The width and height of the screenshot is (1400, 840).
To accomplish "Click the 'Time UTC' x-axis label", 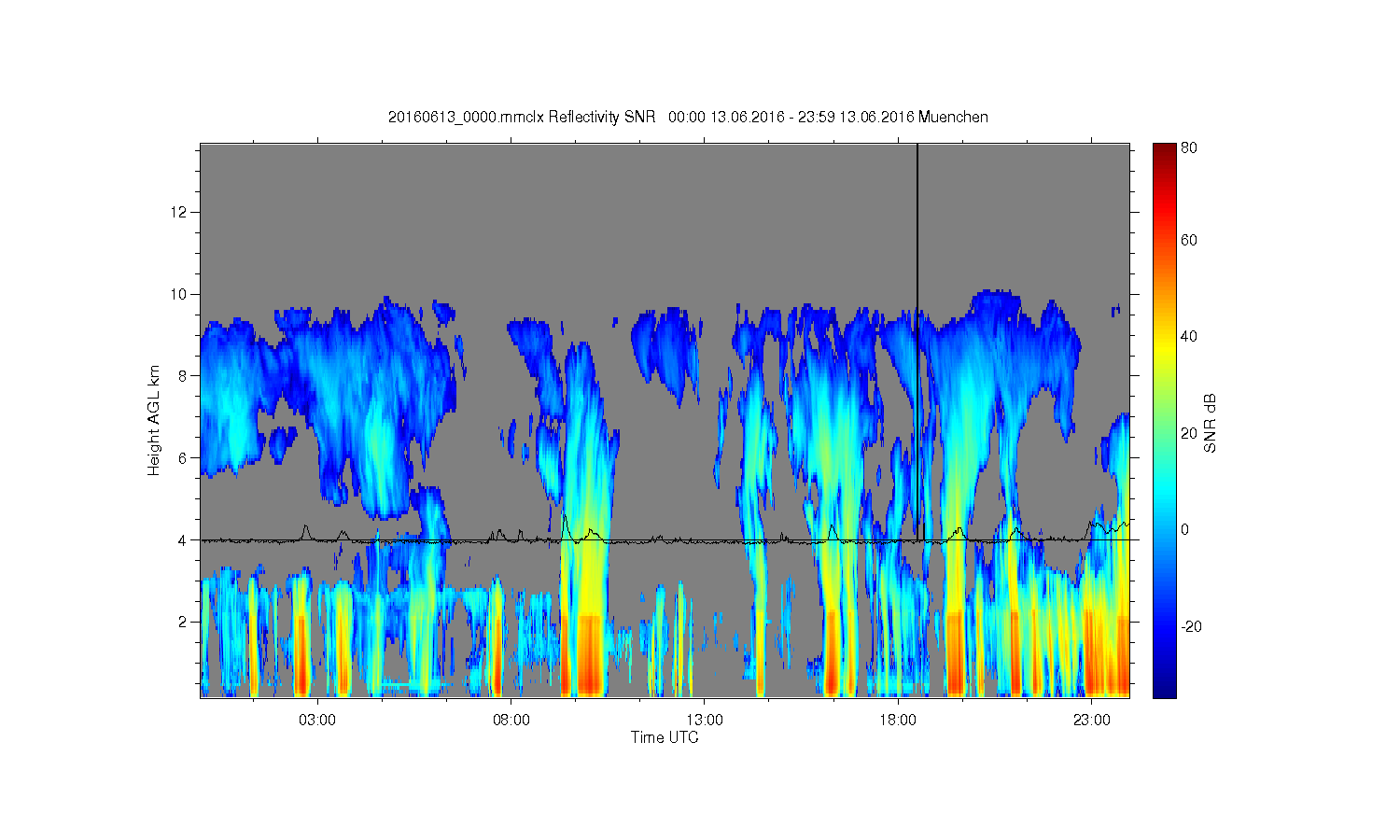I will 665,737.
